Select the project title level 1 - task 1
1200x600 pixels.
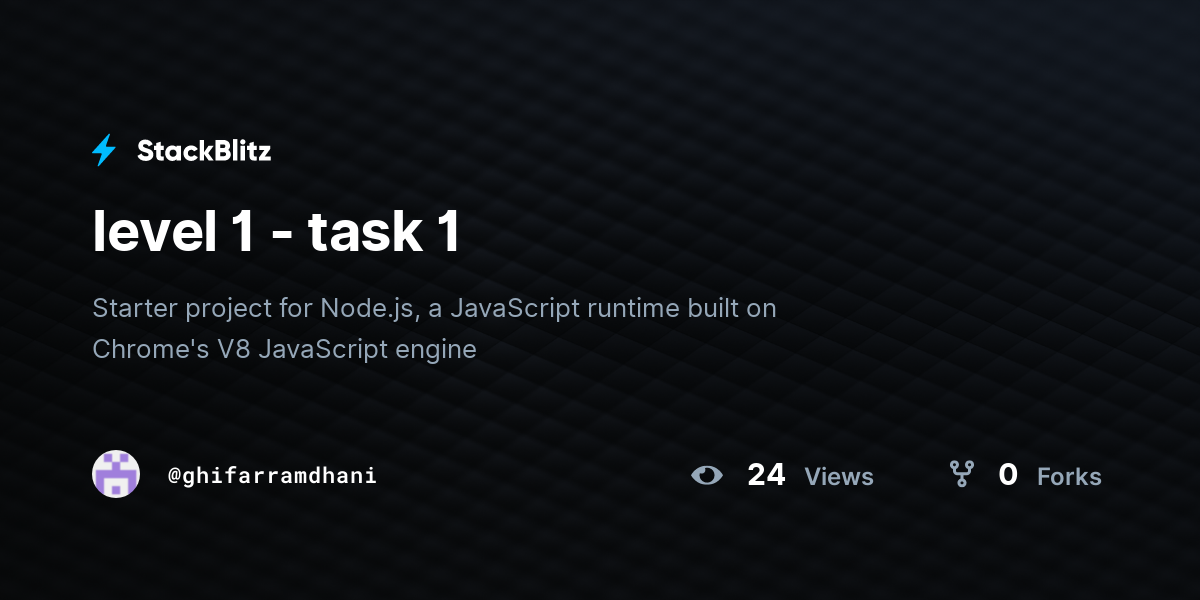(276, 230)
